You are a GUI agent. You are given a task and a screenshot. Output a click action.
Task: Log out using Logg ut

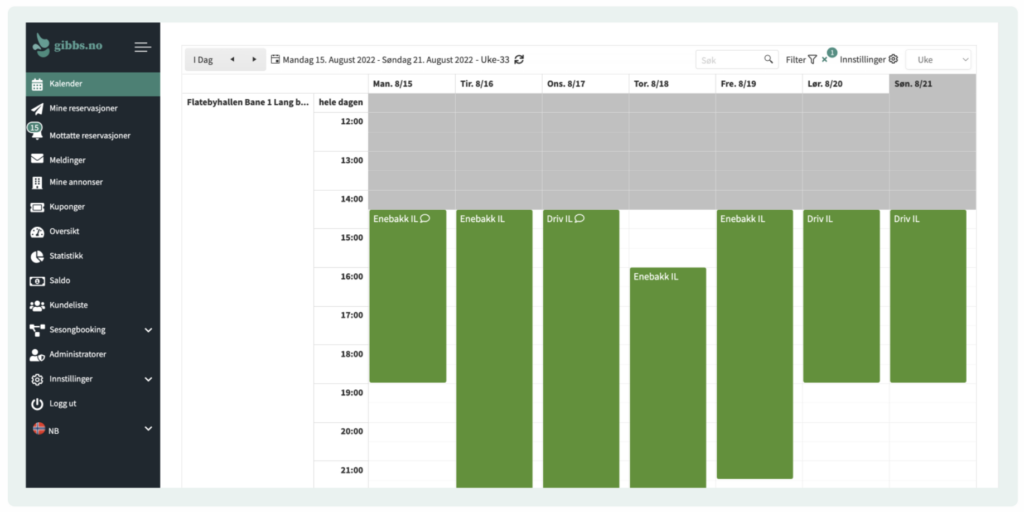pyautogui.click(x=62, y=404)
